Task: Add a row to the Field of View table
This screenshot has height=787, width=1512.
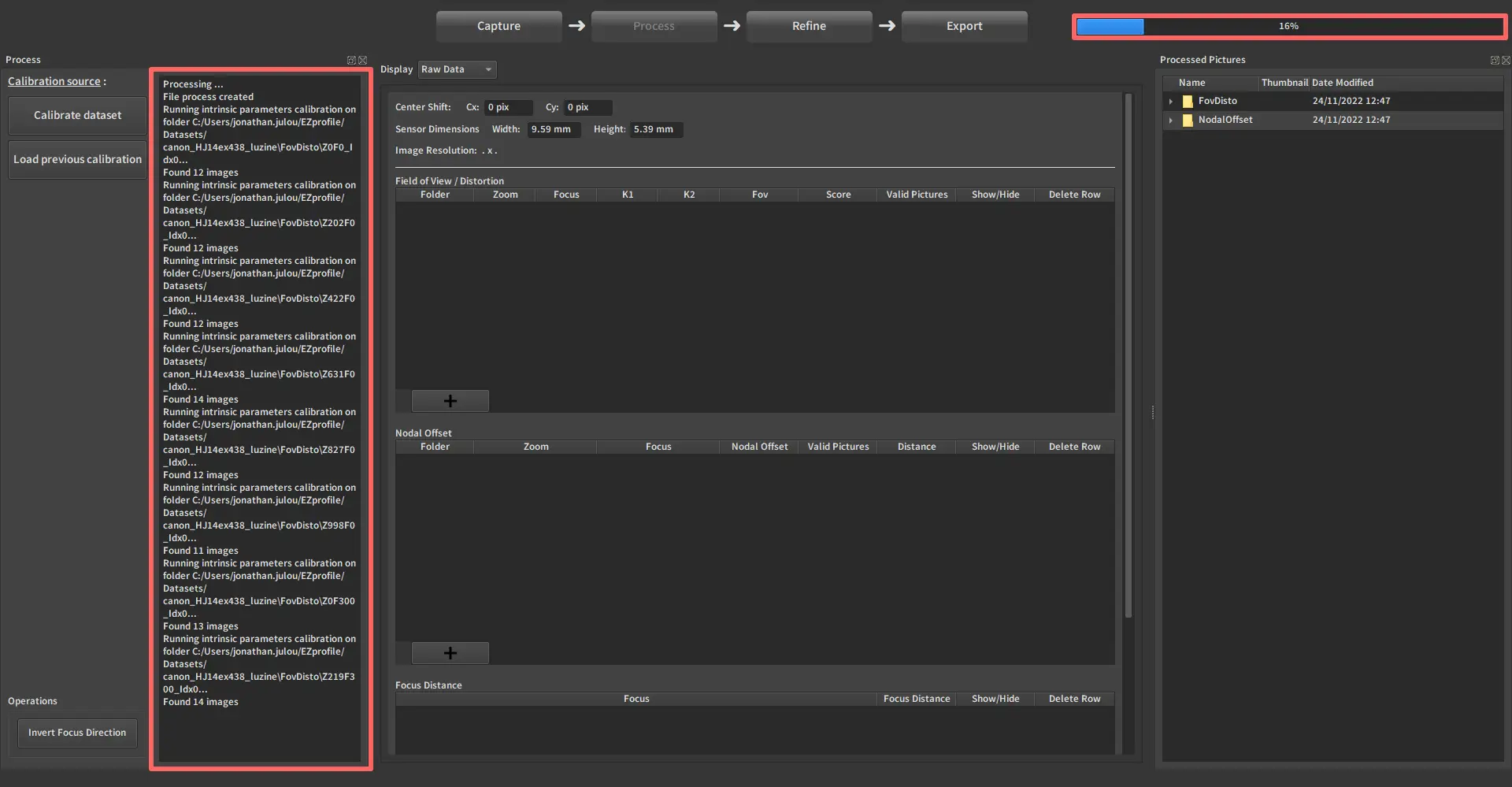Action: tap(450, 401)
